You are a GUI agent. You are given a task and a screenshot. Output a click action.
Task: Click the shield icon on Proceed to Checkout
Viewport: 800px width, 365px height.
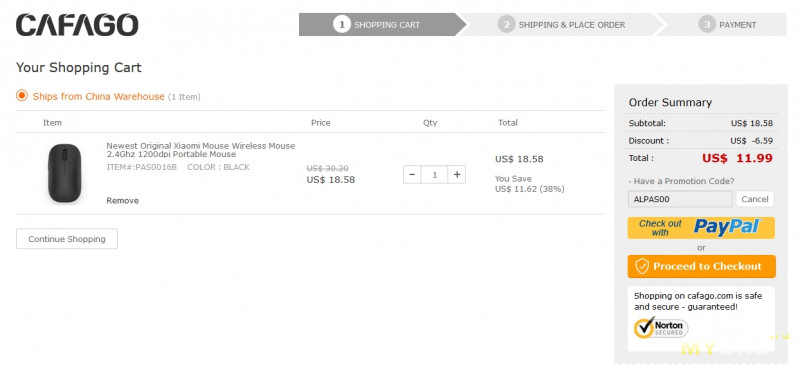coord(642,266)
